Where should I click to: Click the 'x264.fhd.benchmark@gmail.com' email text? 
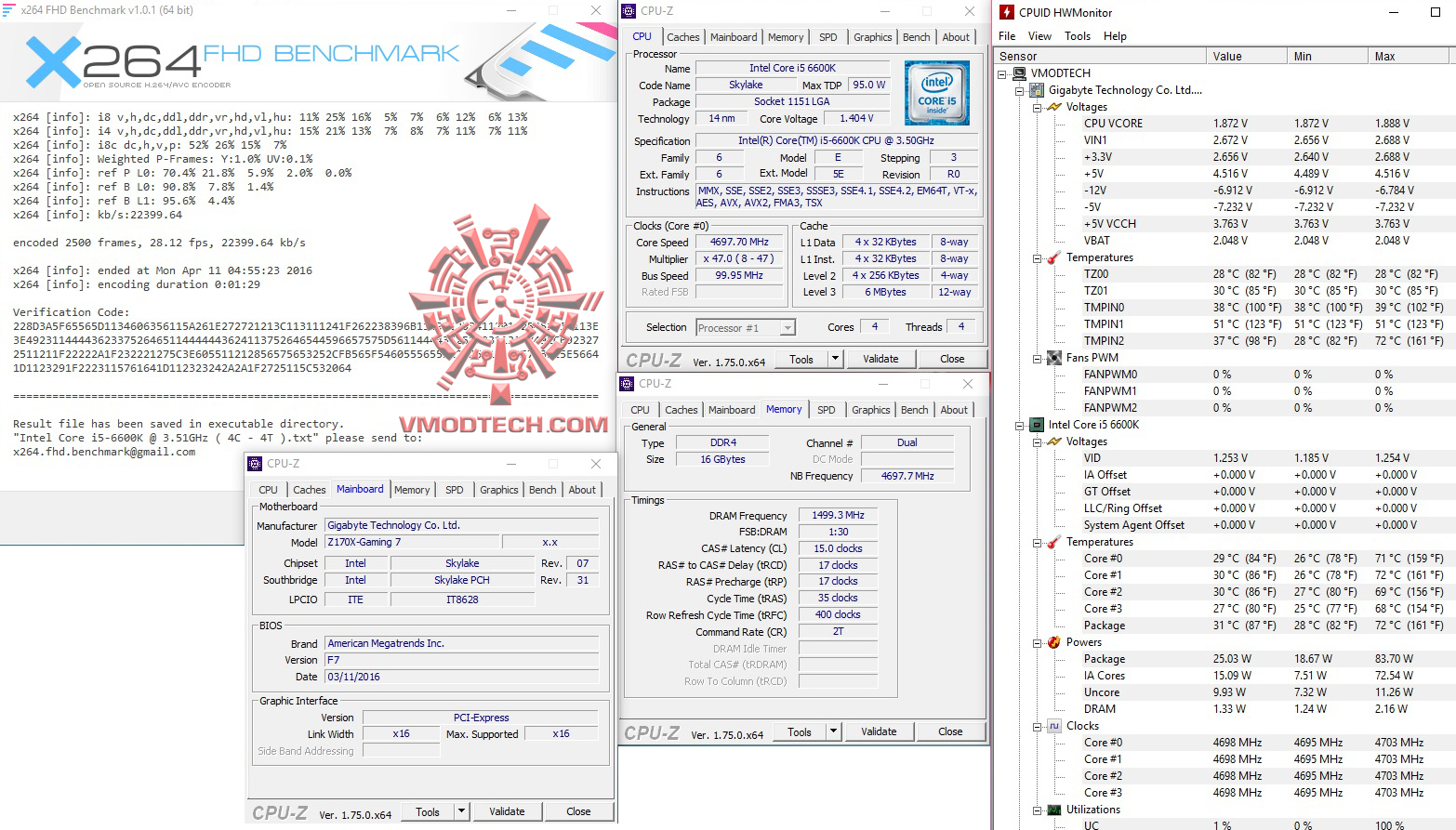(x=104, y=452)
